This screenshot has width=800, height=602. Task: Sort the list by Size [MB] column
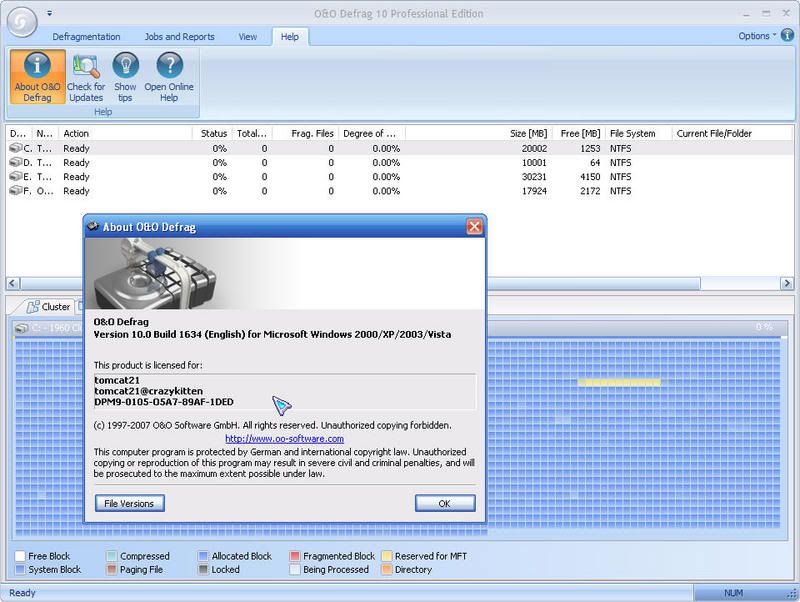click(x=528, y=133)
